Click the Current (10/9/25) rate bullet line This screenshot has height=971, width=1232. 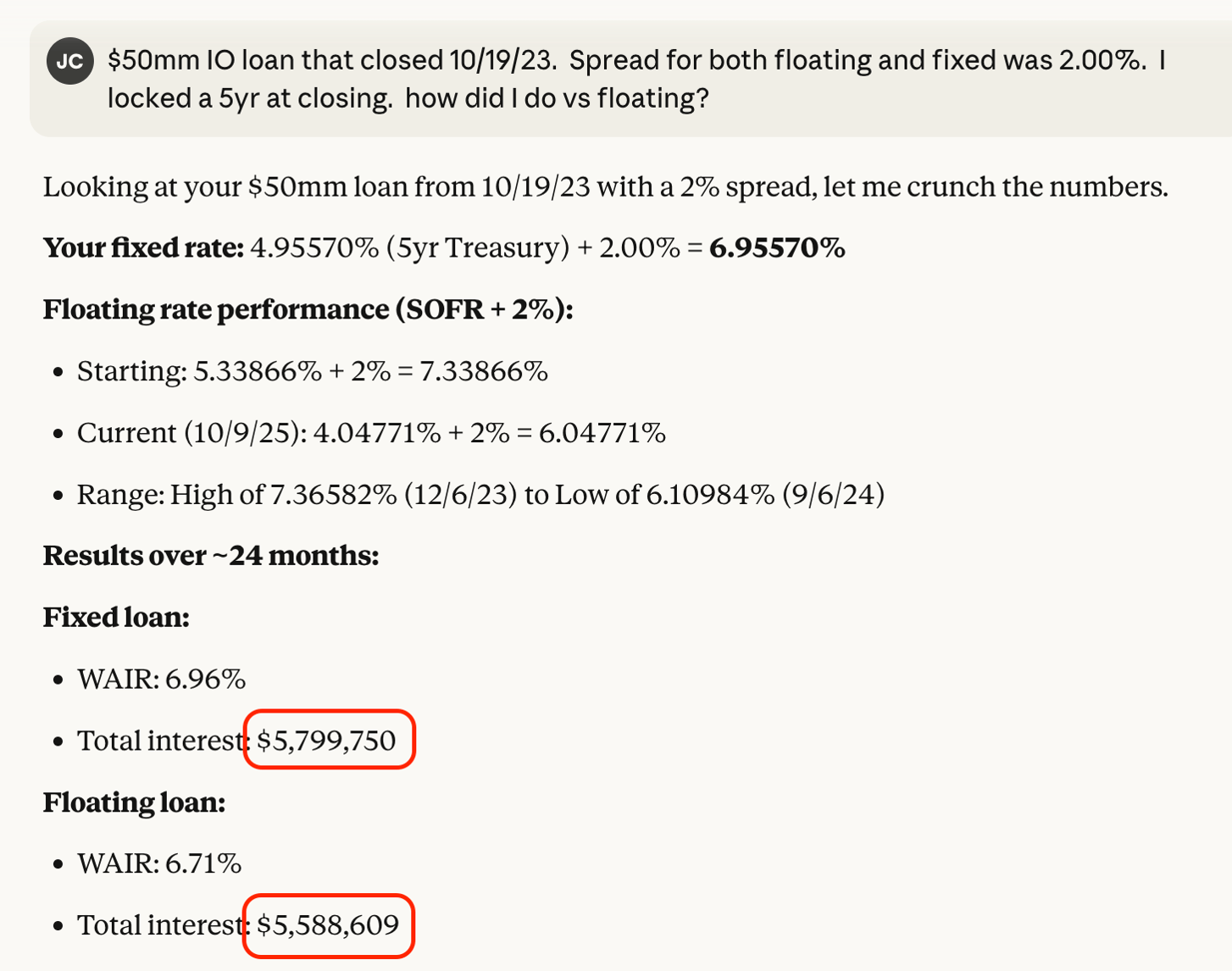click(370, 434)
